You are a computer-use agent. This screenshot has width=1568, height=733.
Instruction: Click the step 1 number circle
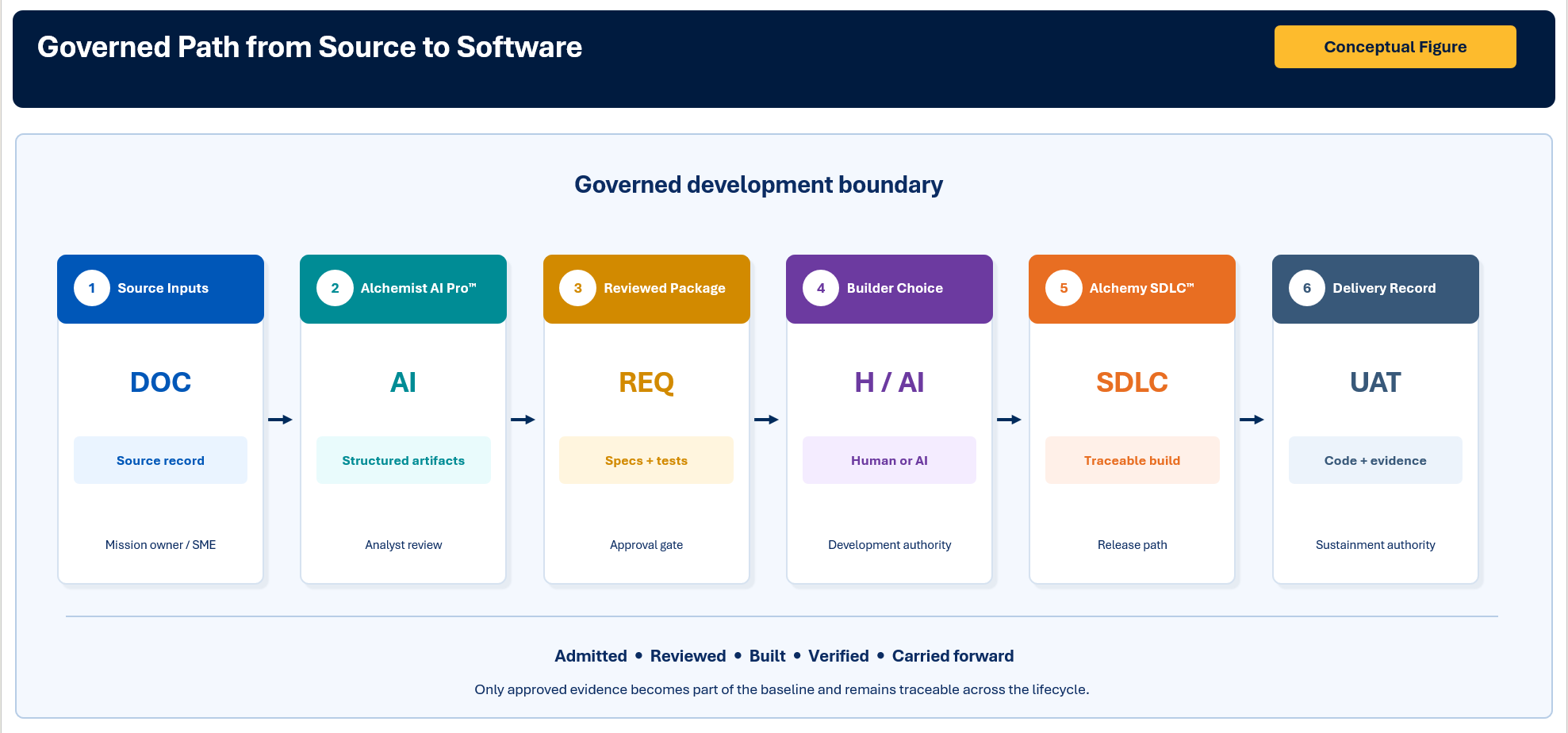(92, 288)
